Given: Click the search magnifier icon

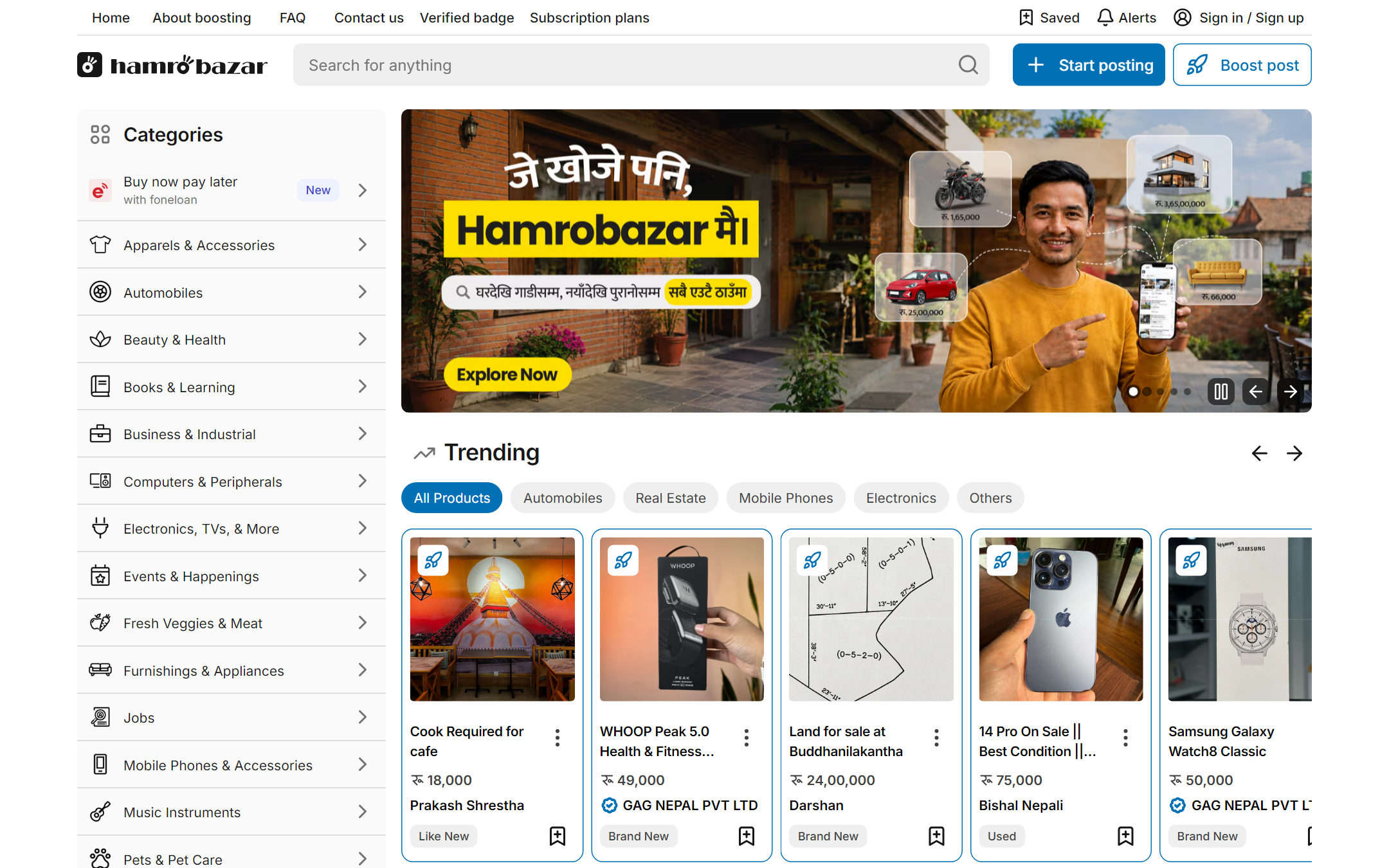Looking at the screenshot, I should (x=968, y=65).
